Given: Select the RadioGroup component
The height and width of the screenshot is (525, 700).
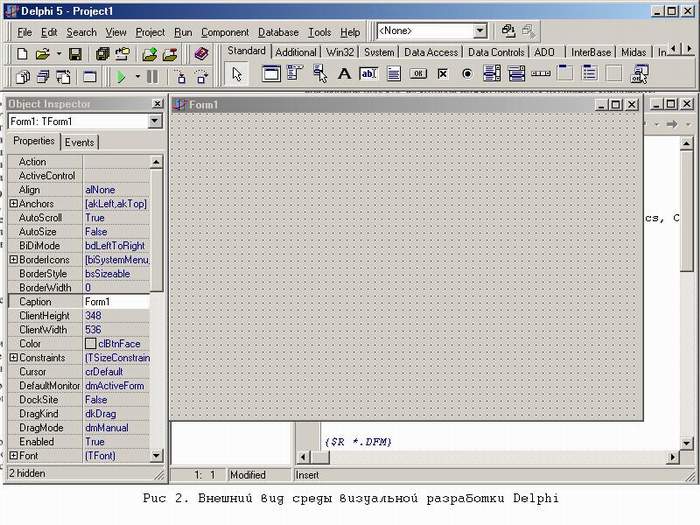Looking at the screenshot, I should [589, 73].
